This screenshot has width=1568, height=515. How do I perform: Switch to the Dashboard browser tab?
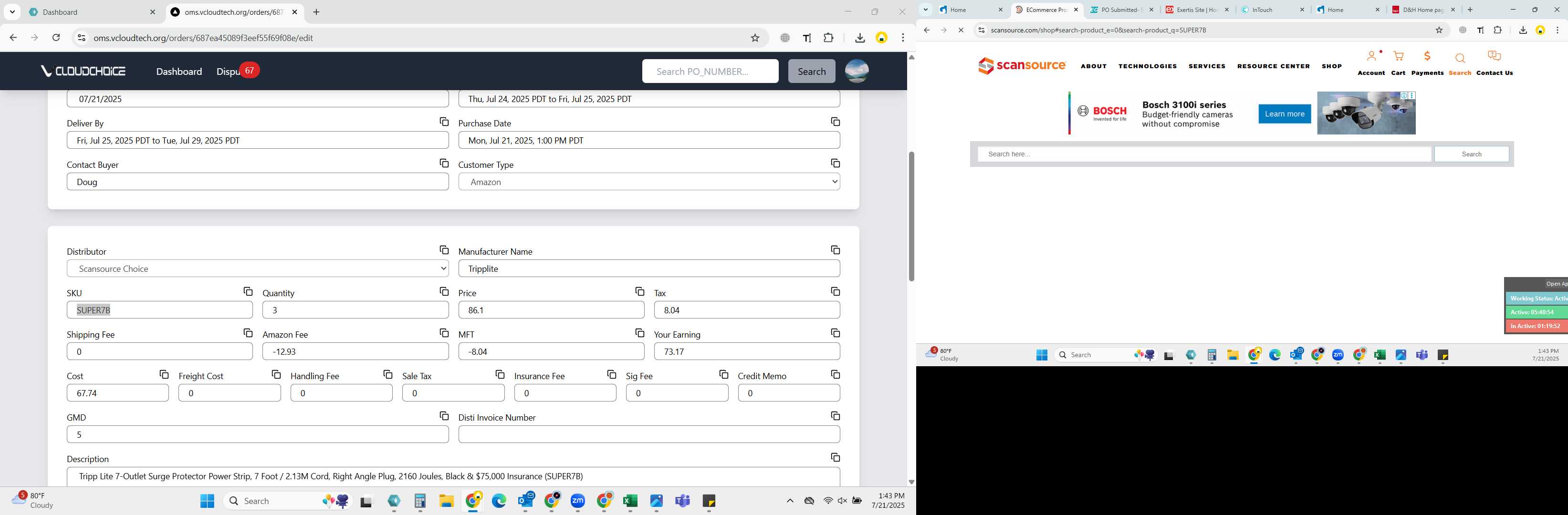93,12
